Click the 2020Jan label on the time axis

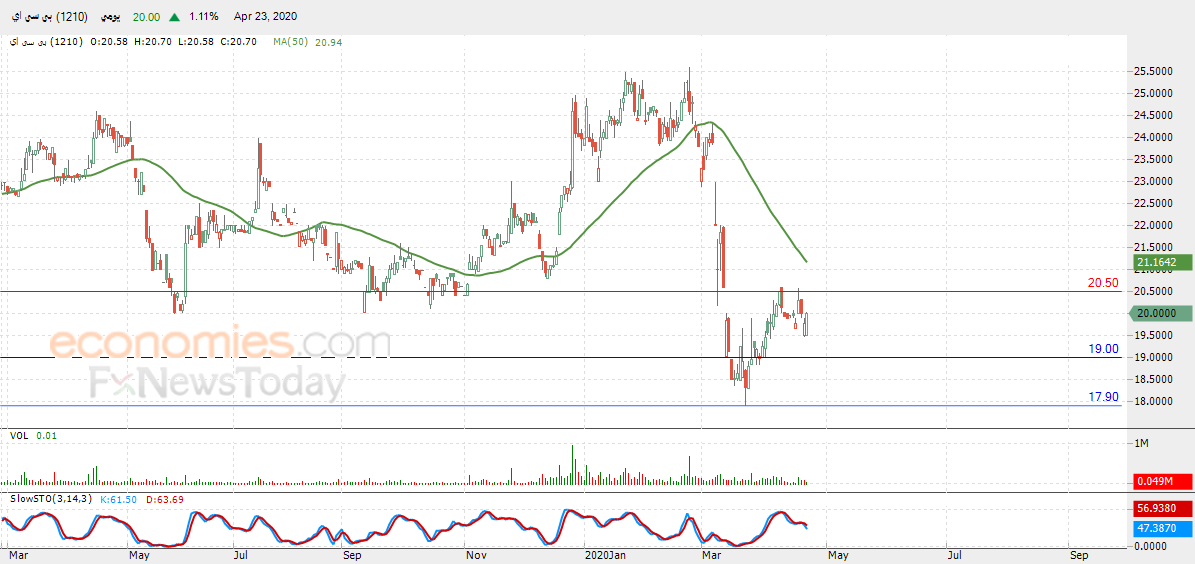(607, 556)
